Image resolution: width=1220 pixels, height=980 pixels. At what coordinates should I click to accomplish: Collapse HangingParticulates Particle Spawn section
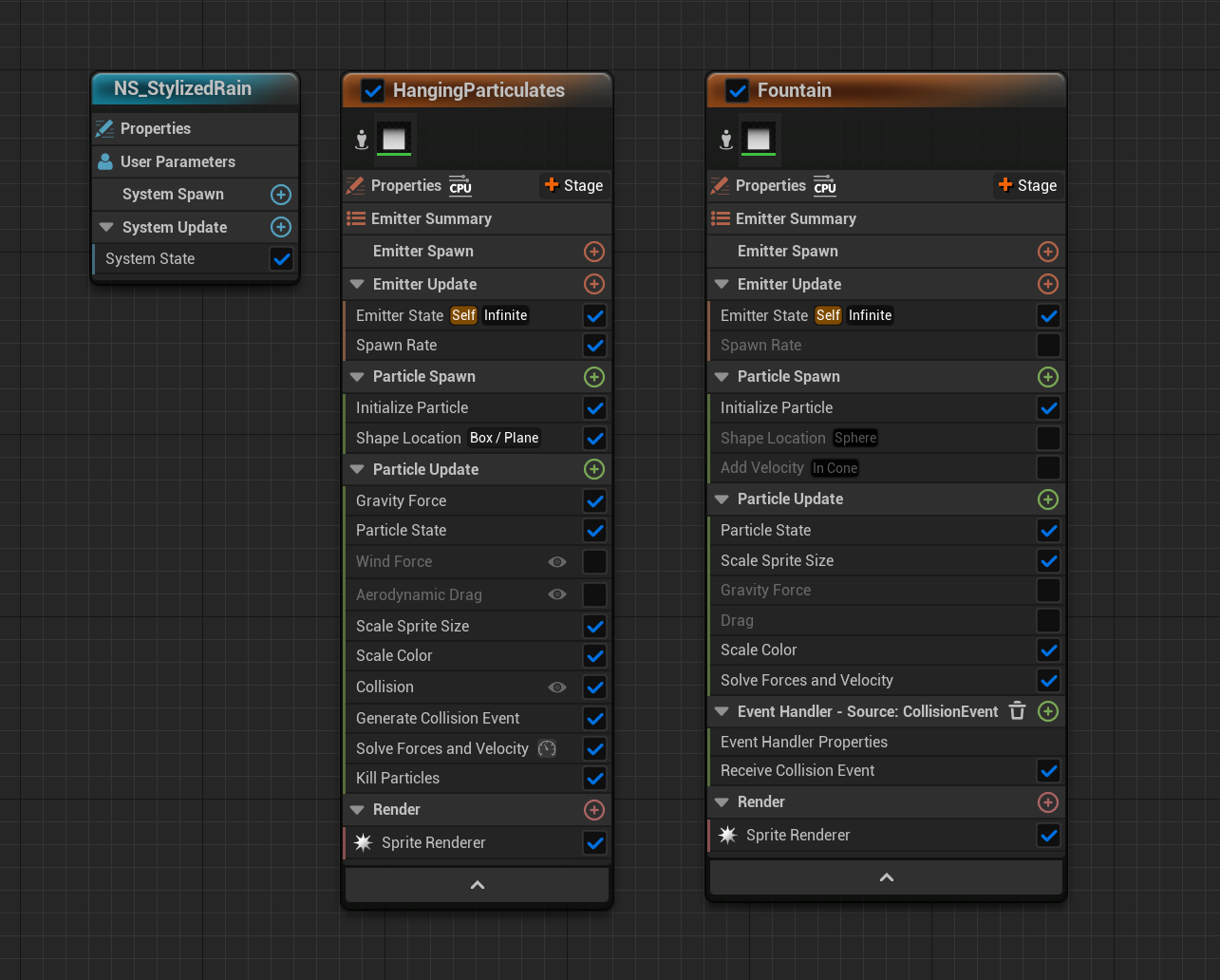357,377
